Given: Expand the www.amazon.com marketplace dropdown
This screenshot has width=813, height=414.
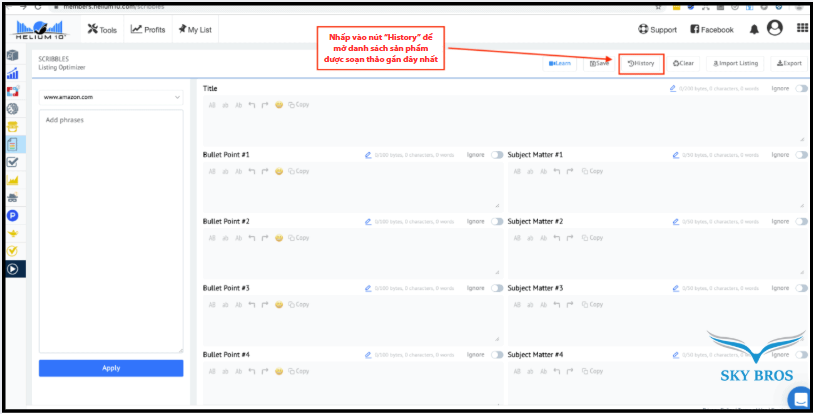Looking at the screenshot, I should [111, 97].
